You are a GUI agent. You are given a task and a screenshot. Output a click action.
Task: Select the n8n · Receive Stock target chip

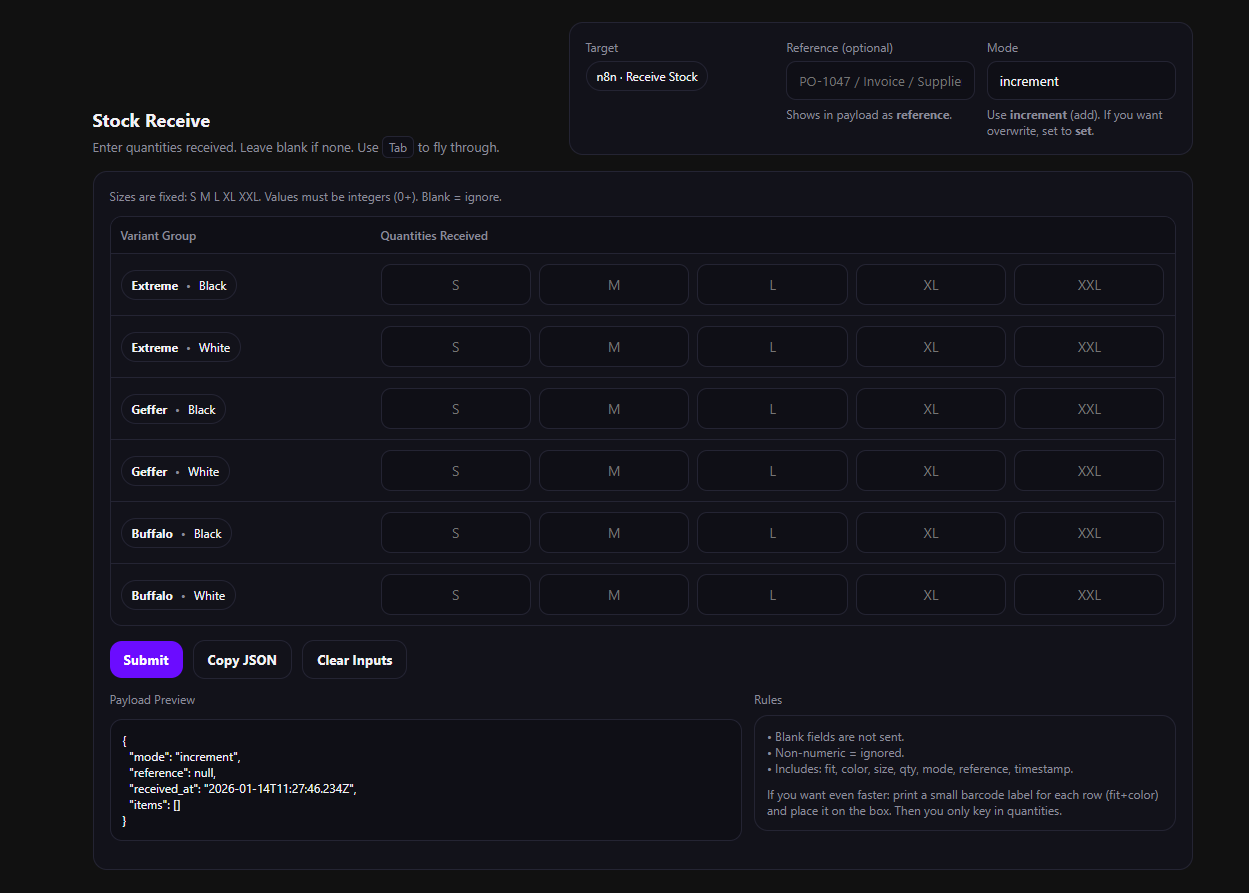pyautogui.click(x=647, y=77)
